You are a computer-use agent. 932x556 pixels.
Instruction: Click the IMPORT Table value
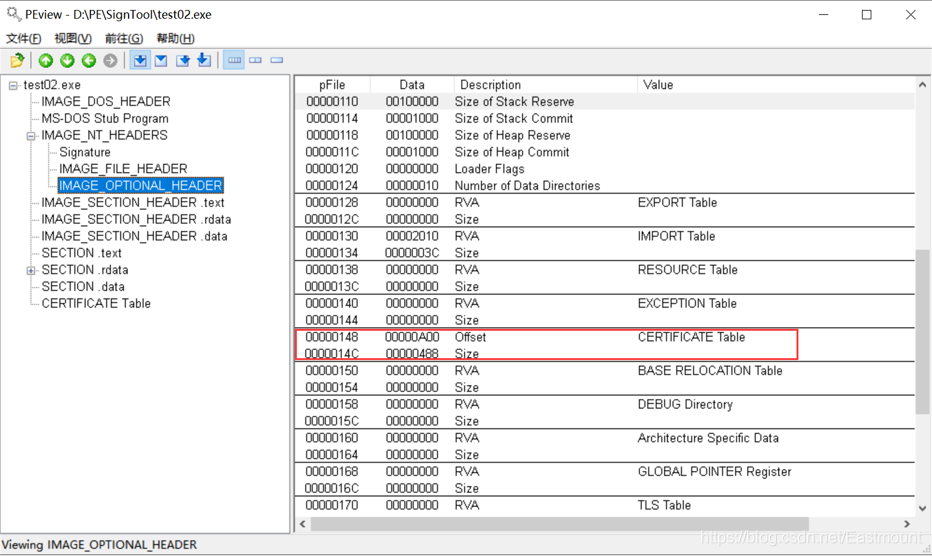pyautogui.click(x=676, y=236)
